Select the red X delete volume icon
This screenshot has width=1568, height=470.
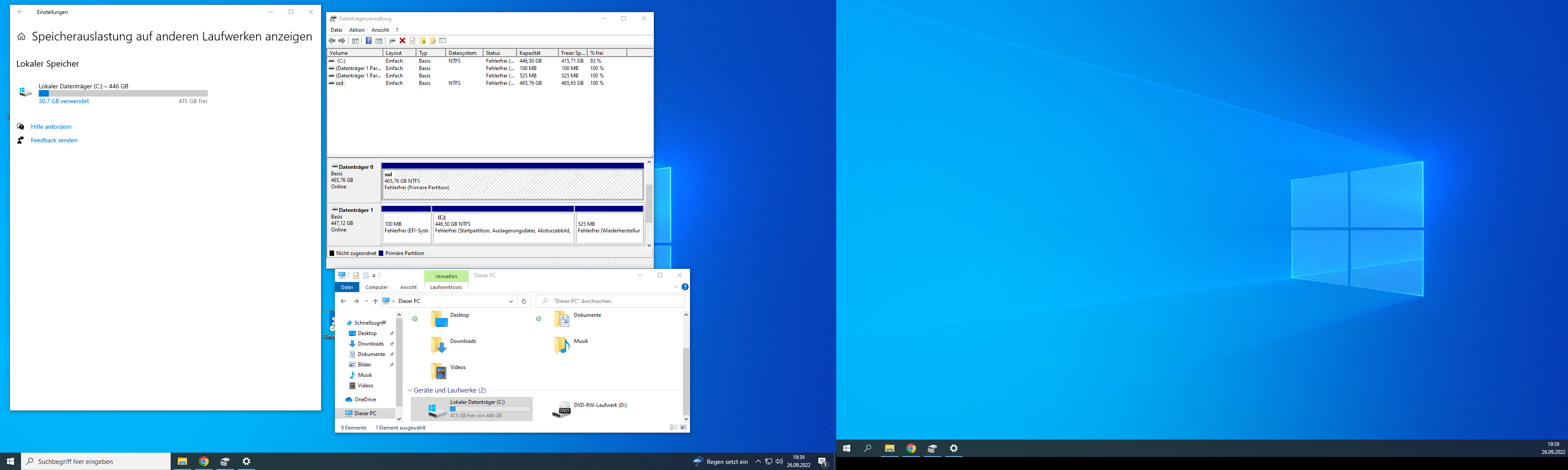pyautogui.click(x=402, y=41)
